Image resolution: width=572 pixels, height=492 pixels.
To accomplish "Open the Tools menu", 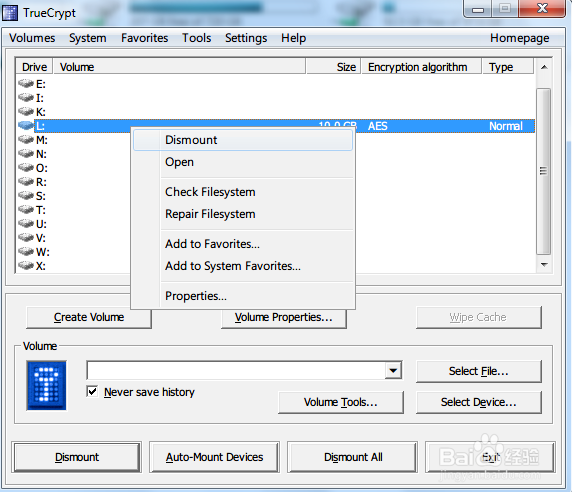I will coord(197,38).
